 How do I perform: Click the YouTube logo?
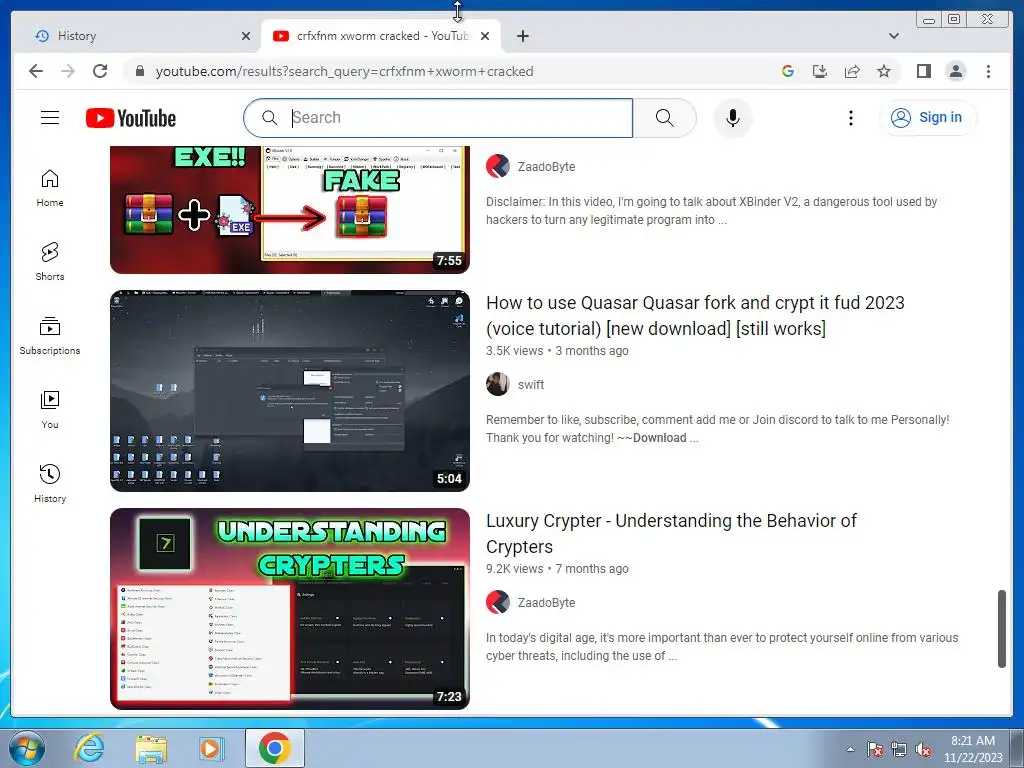[131, 118]
